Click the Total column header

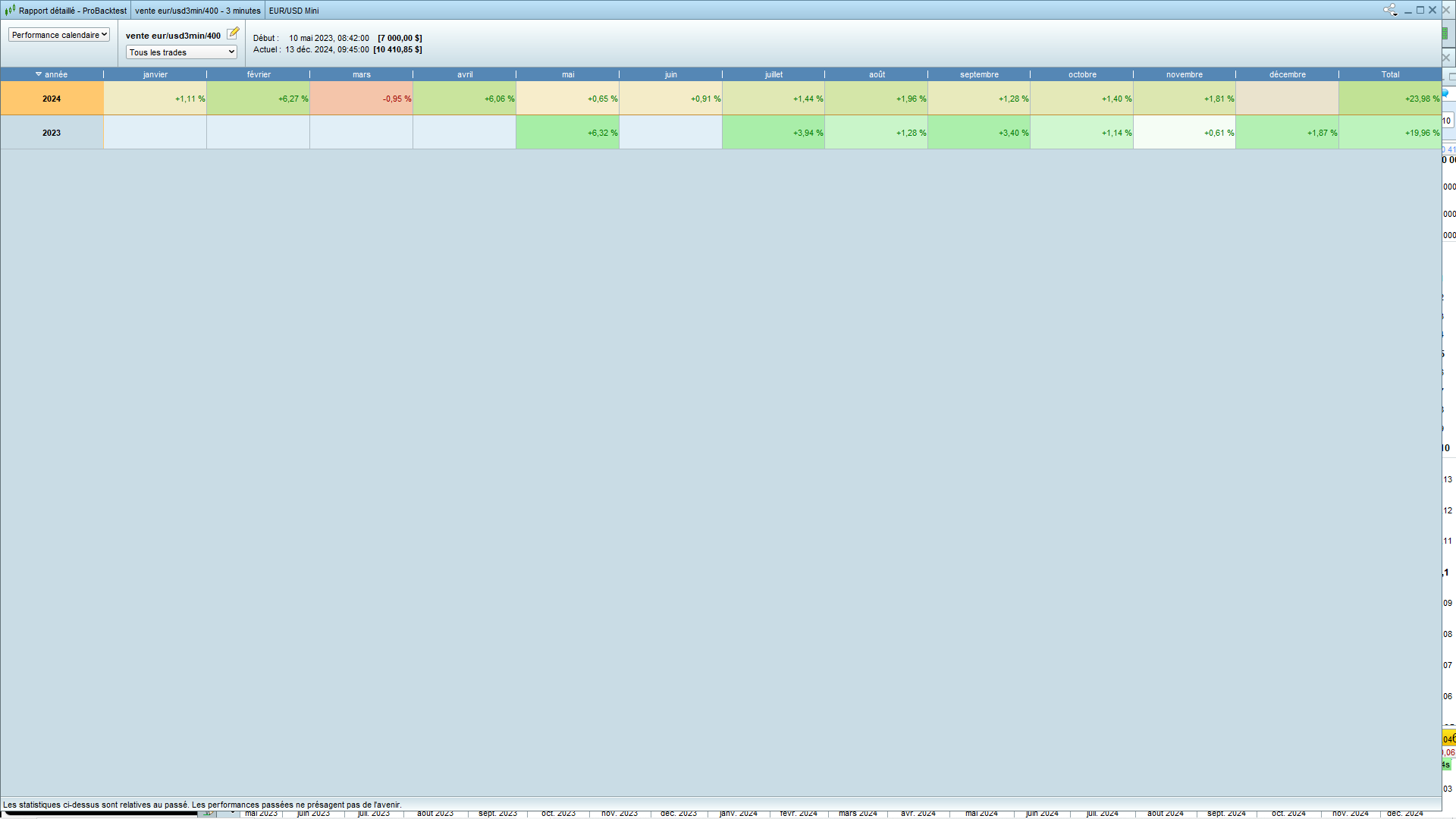click(x=1390, y=74)
